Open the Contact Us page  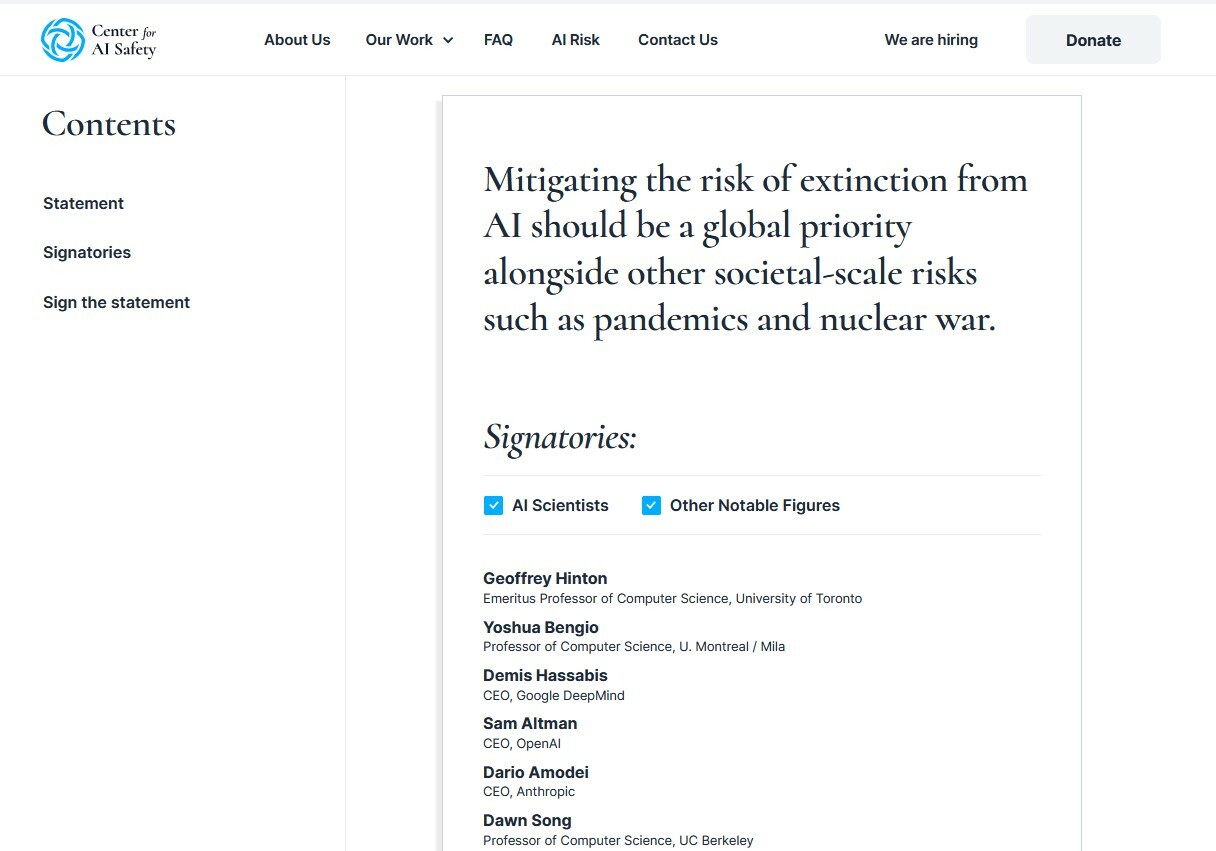pos(677,40)
